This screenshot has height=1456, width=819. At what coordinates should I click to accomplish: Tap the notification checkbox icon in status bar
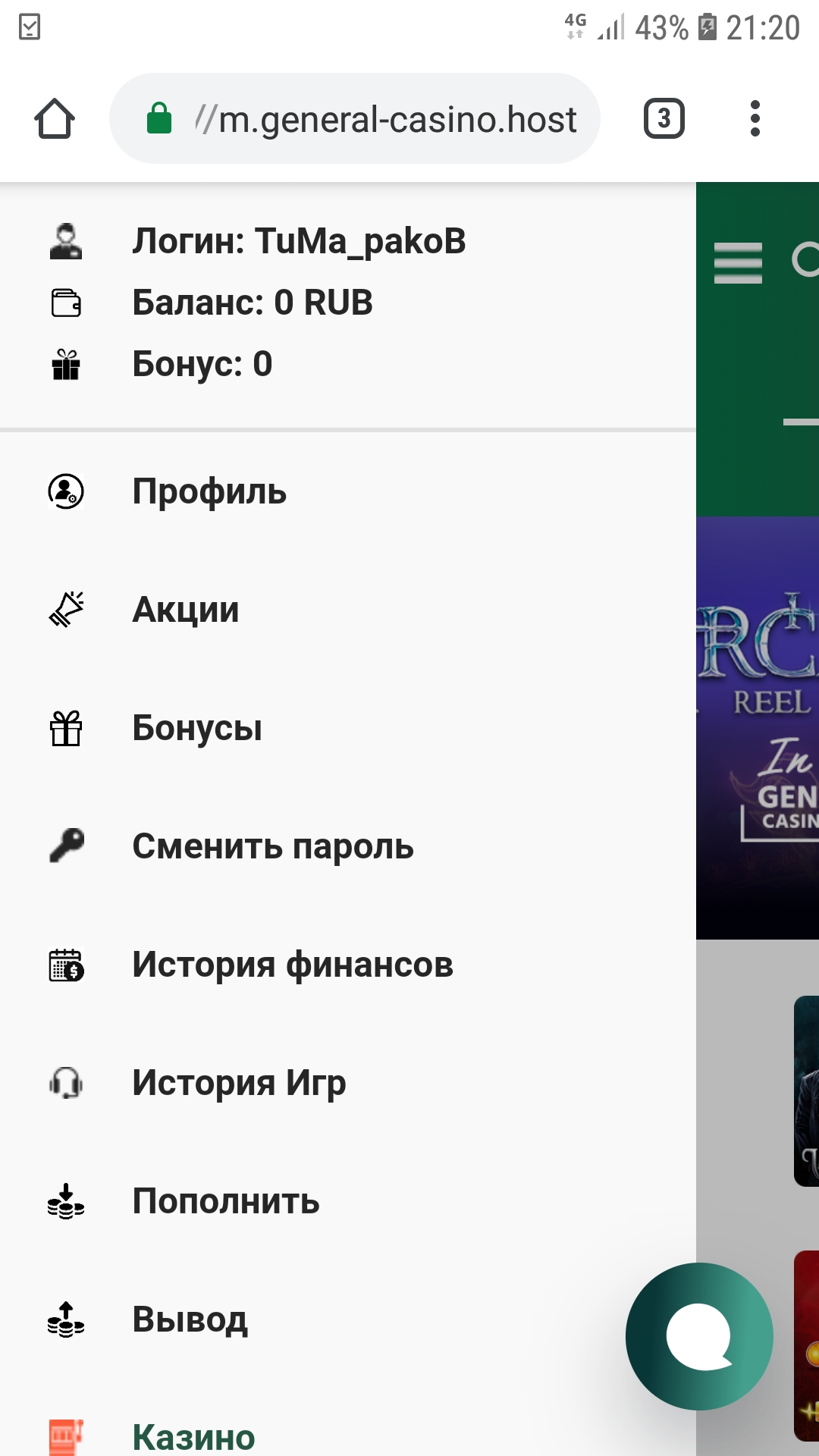[x=29, y=27]
